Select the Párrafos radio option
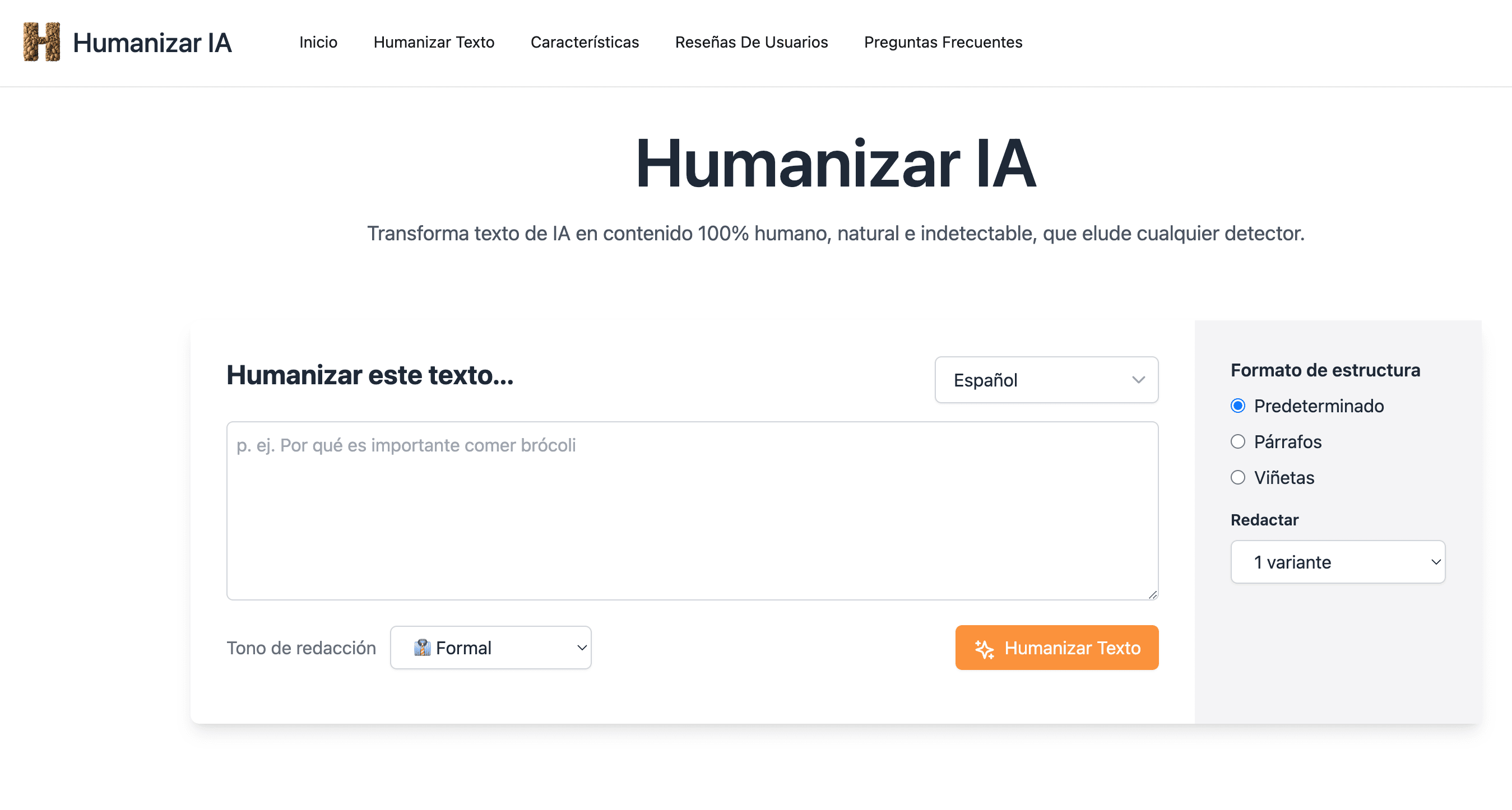1512x810 pixels. tap(1238, 441)
